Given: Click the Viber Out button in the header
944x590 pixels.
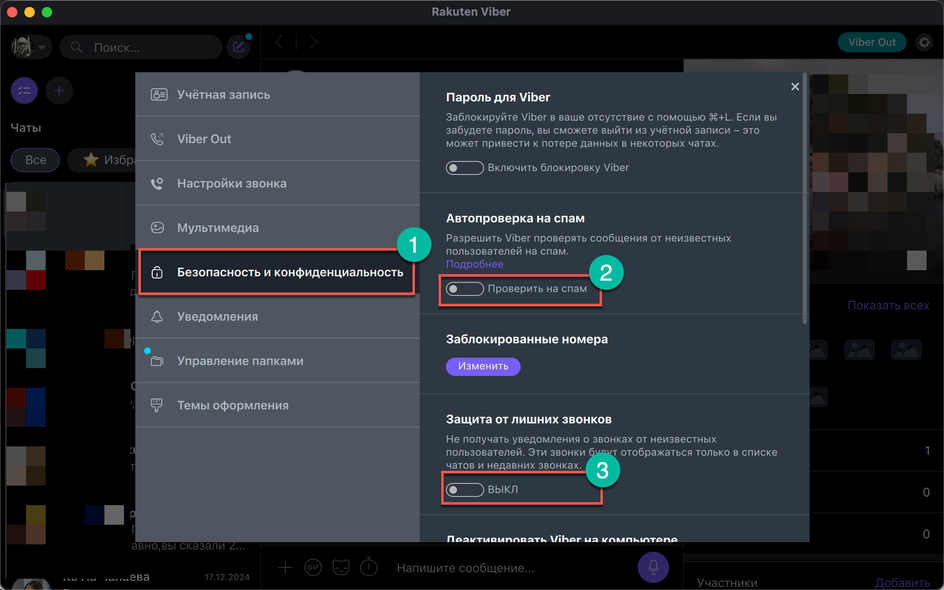Looking at the screenshot, I should (x=872, y=42).
